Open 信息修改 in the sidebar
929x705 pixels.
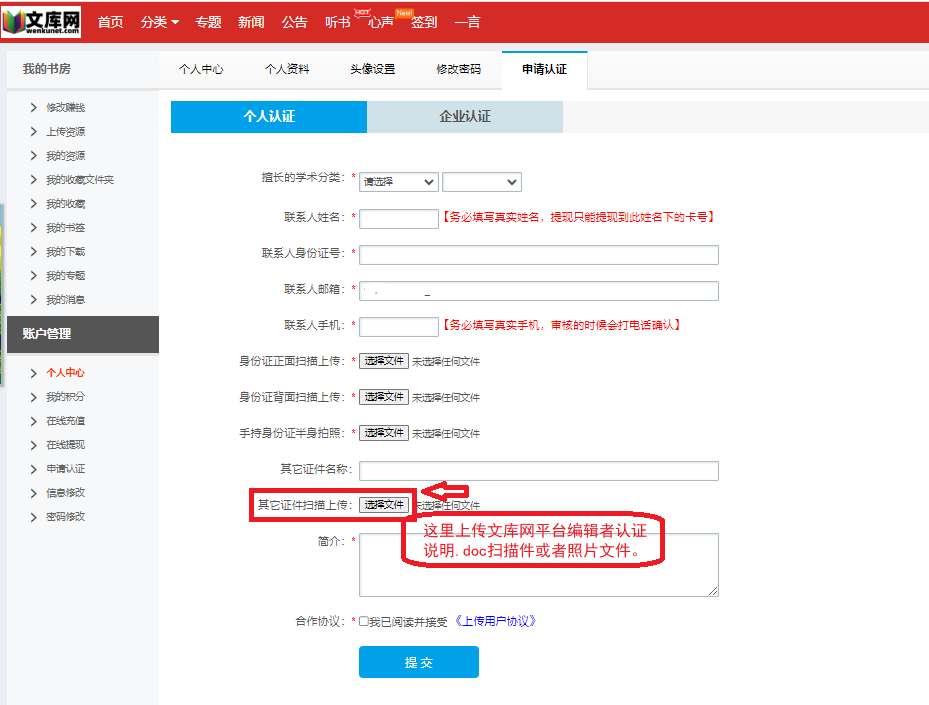click(x=66, y=492)
